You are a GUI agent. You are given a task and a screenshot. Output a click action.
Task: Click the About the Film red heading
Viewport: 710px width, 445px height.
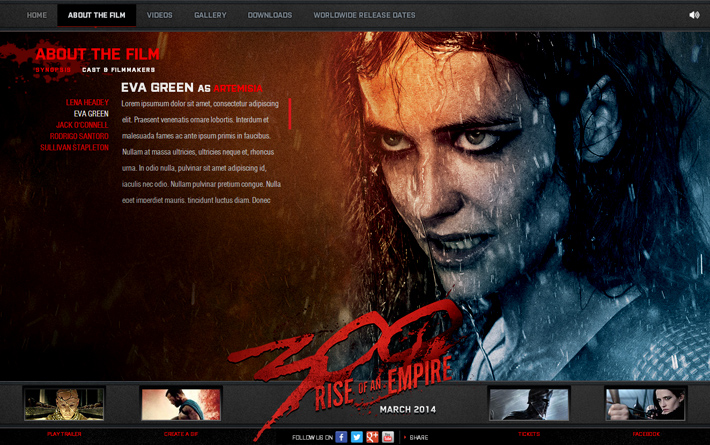(x=97, y=54)
